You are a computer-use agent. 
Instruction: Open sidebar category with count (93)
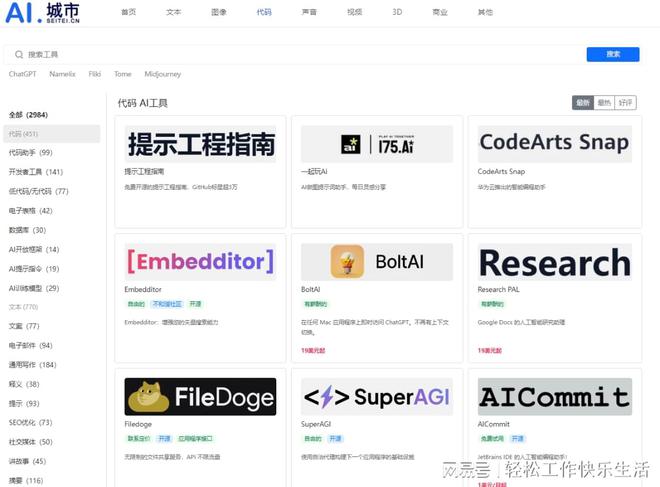[x=24, y=403]
